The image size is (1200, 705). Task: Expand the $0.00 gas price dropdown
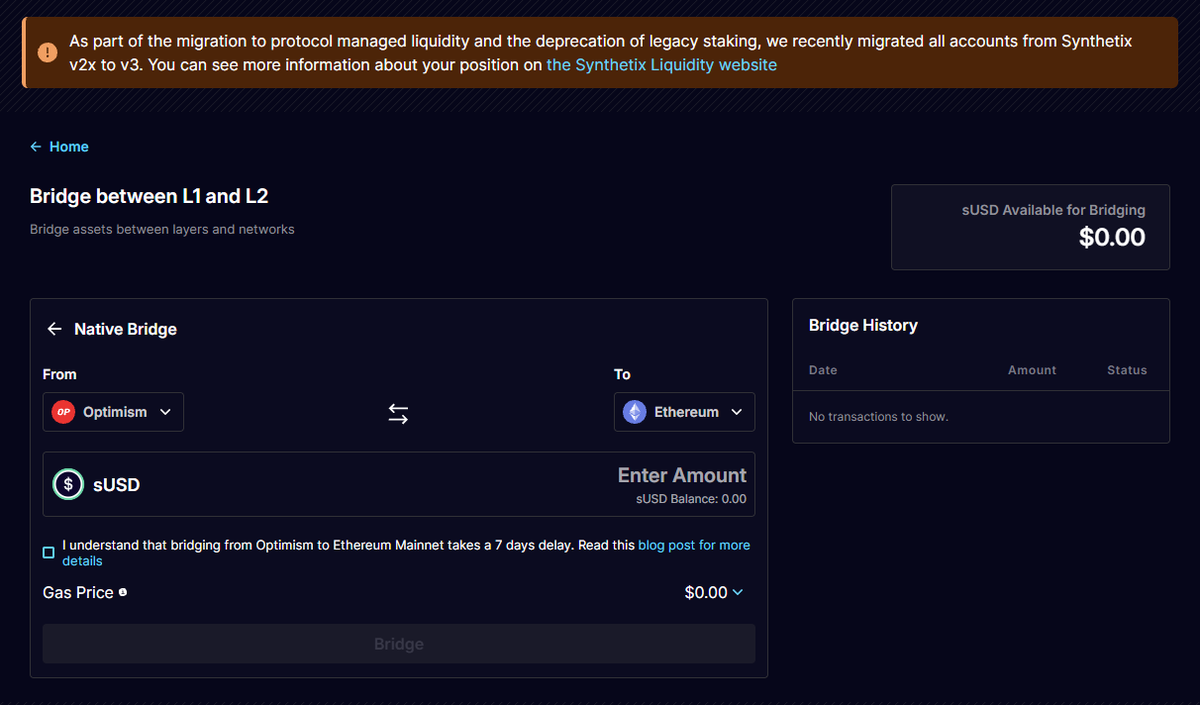click(714, 593)
